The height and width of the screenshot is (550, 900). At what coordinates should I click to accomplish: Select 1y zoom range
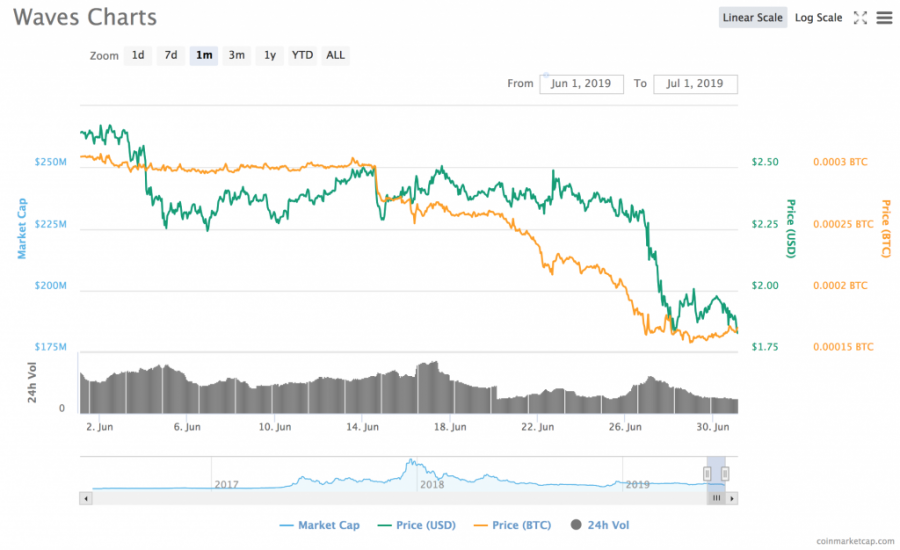[270, 55]
